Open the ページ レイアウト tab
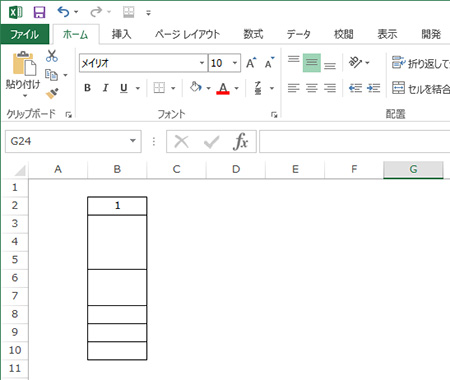The height and width of the screenshot is (380, 450). pos(187,34)
